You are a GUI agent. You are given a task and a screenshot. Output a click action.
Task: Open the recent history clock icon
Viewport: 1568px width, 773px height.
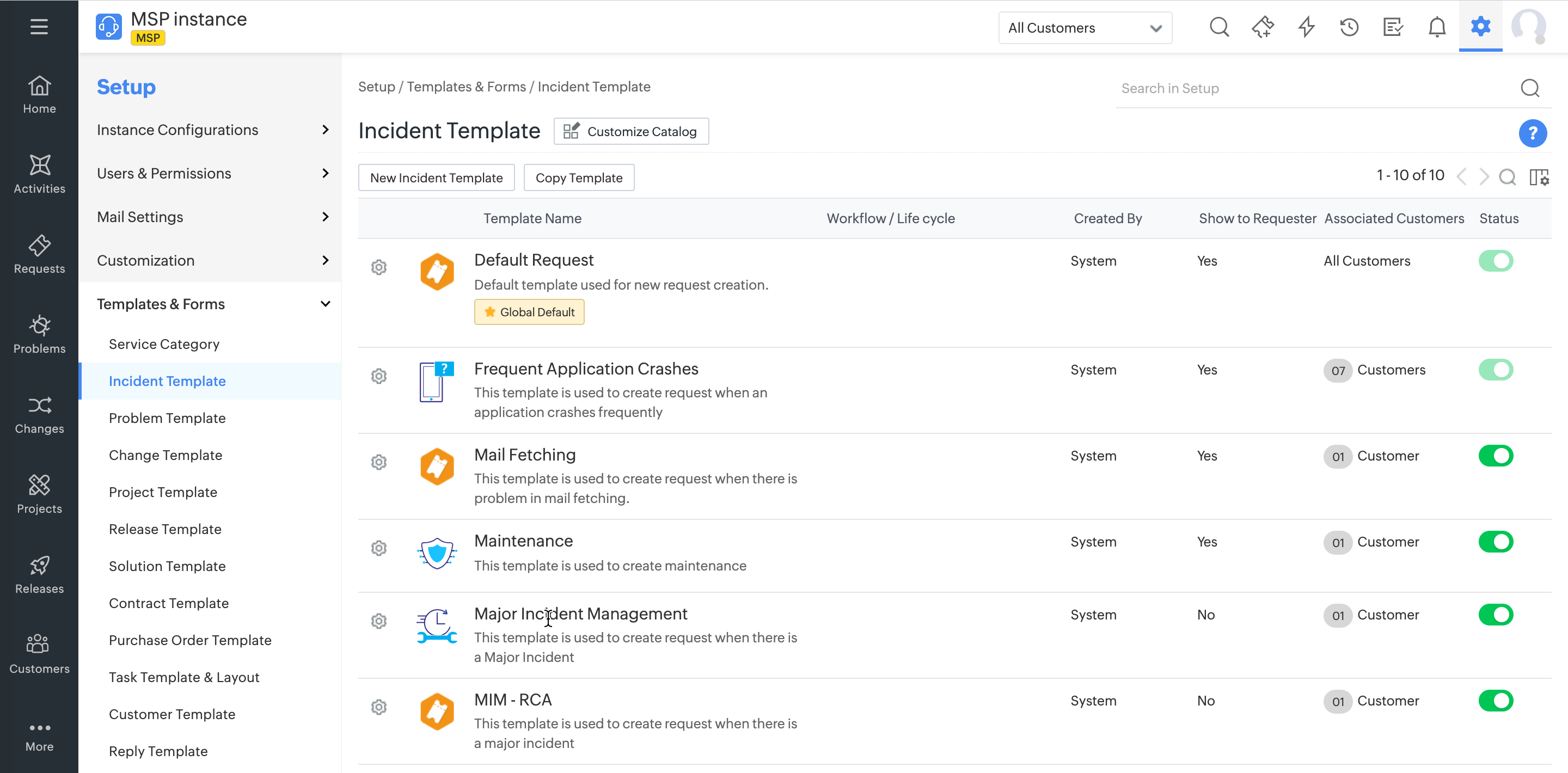(1349, 27)
